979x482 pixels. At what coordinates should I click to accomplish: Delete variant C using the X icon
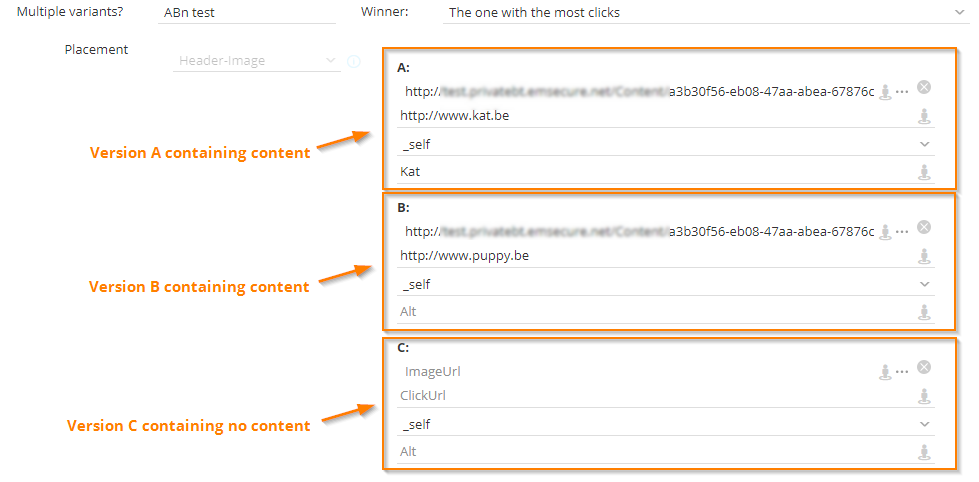tap(924, 368)
